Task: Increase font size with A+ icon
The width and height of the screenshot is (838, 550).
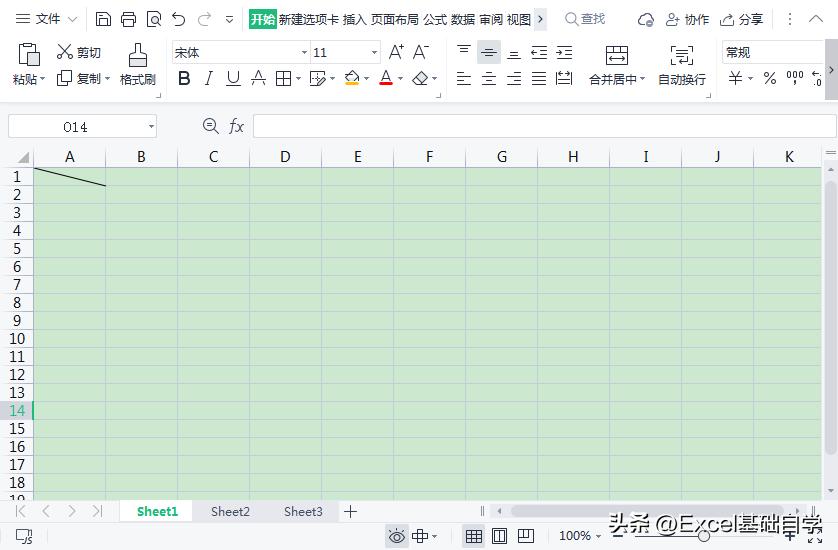Action: tap(396, 52)
